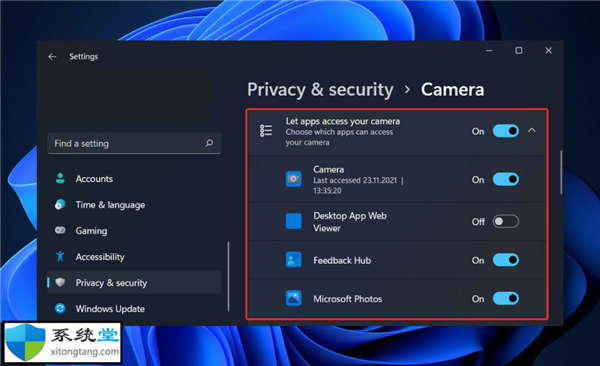This screenshot has height=366, width=600.
Task: Go back using the Settings back arrow
Action: (x=52, y=57)
